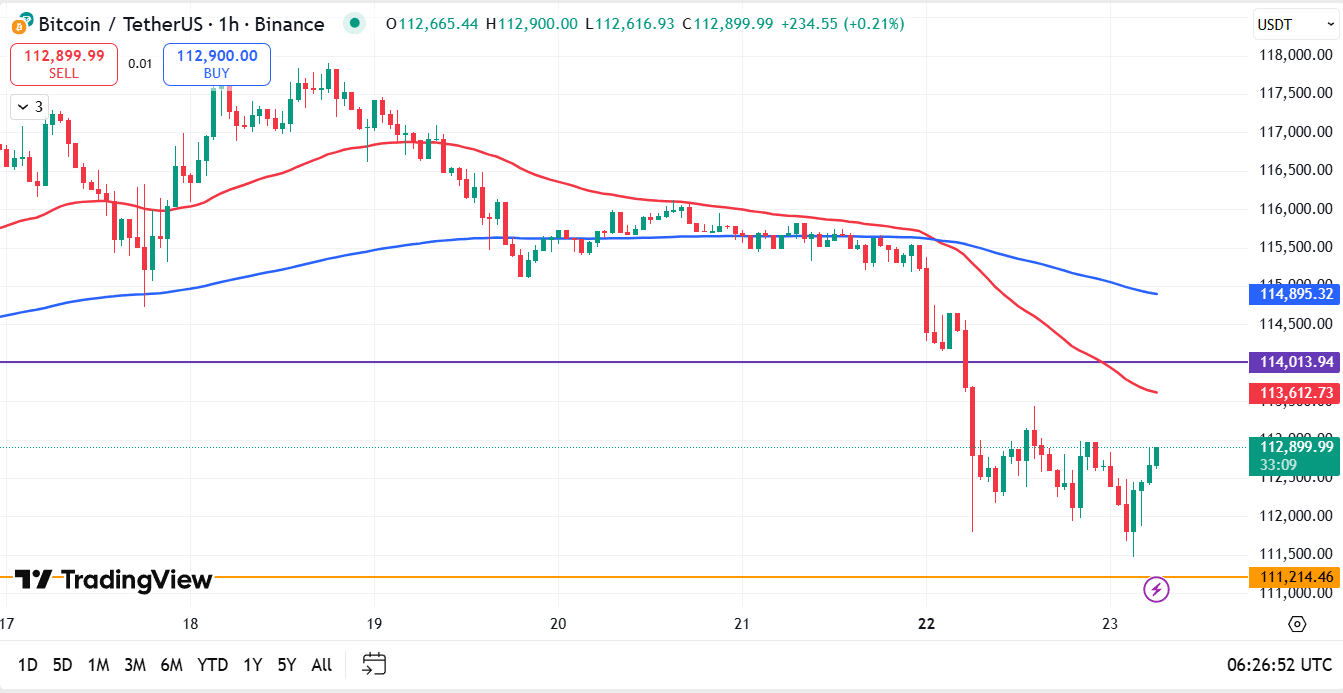1343x693 pixels.
Task: Click the red 113,612.73 moving average label
Action: click(1295, 393)
